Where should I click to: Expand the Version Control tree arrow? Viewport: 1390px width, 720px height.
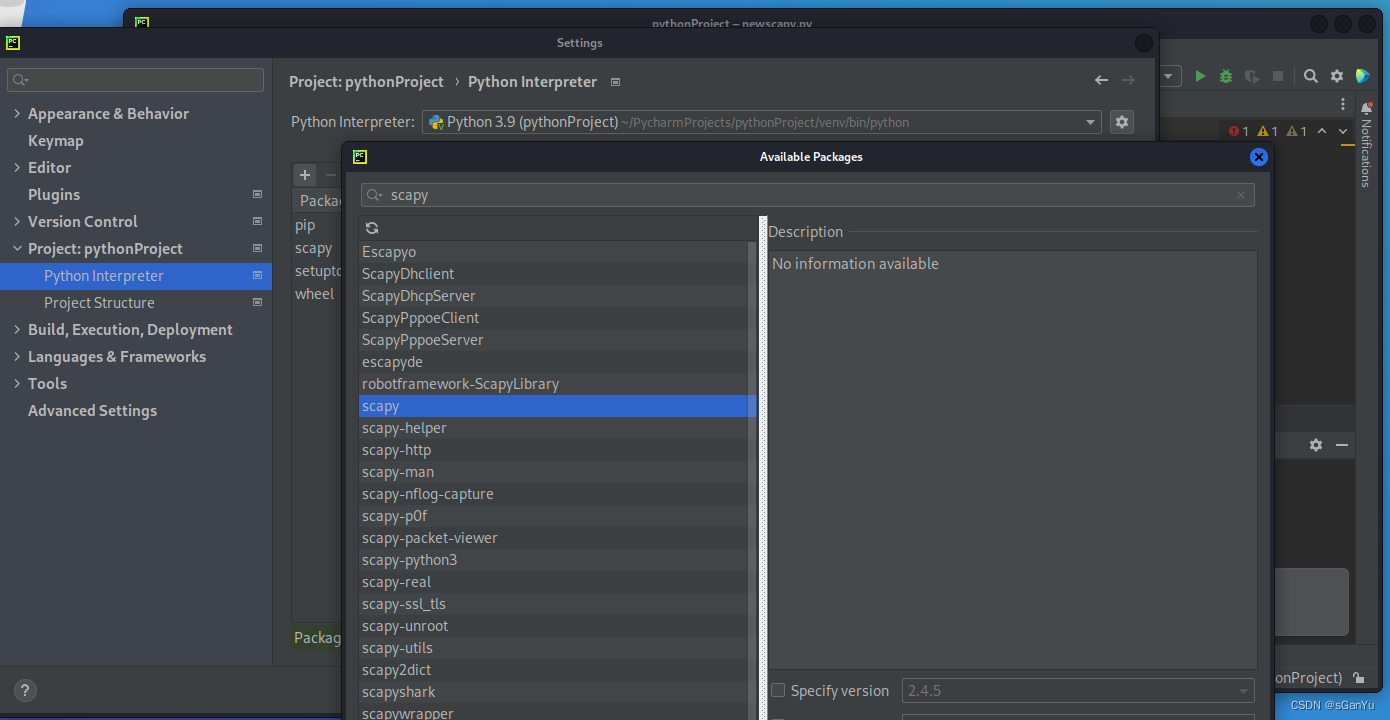click(x=17, y=221)
